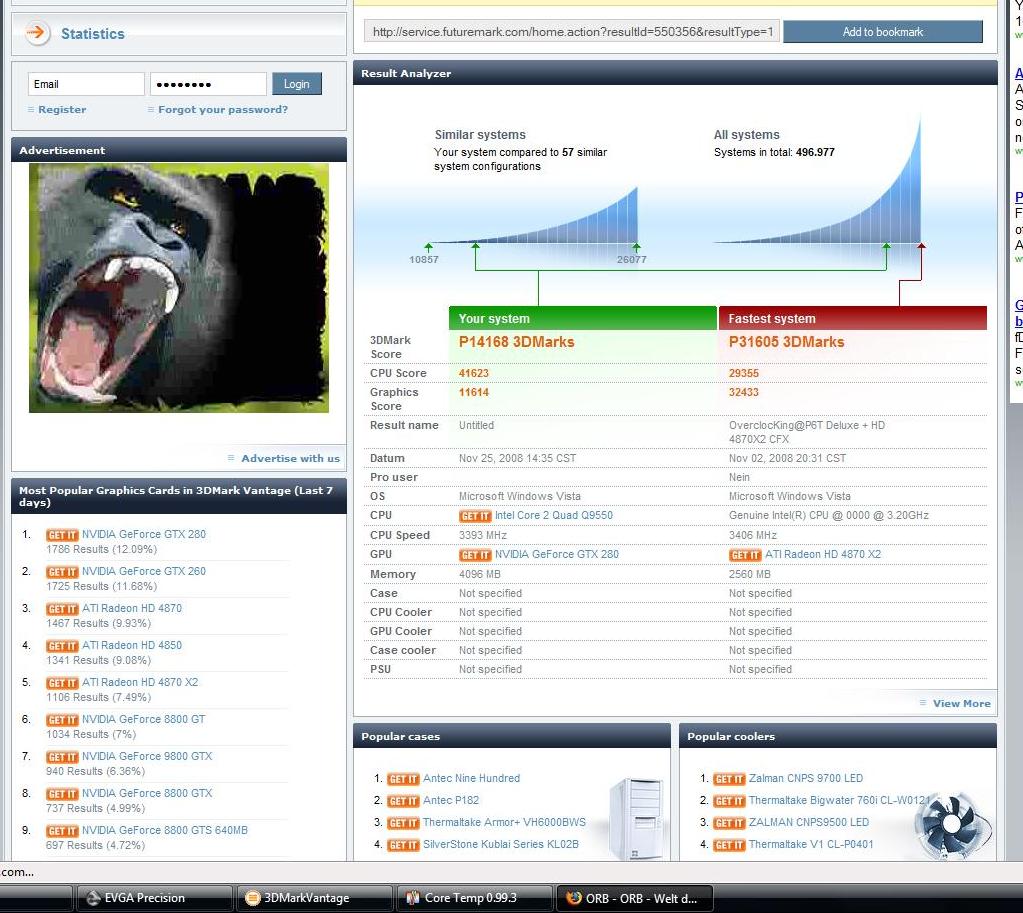Click GET IT badge for GeForce GTX 280 in popular list
This screenshot has height=913, width=1023.
pos(62,534)
